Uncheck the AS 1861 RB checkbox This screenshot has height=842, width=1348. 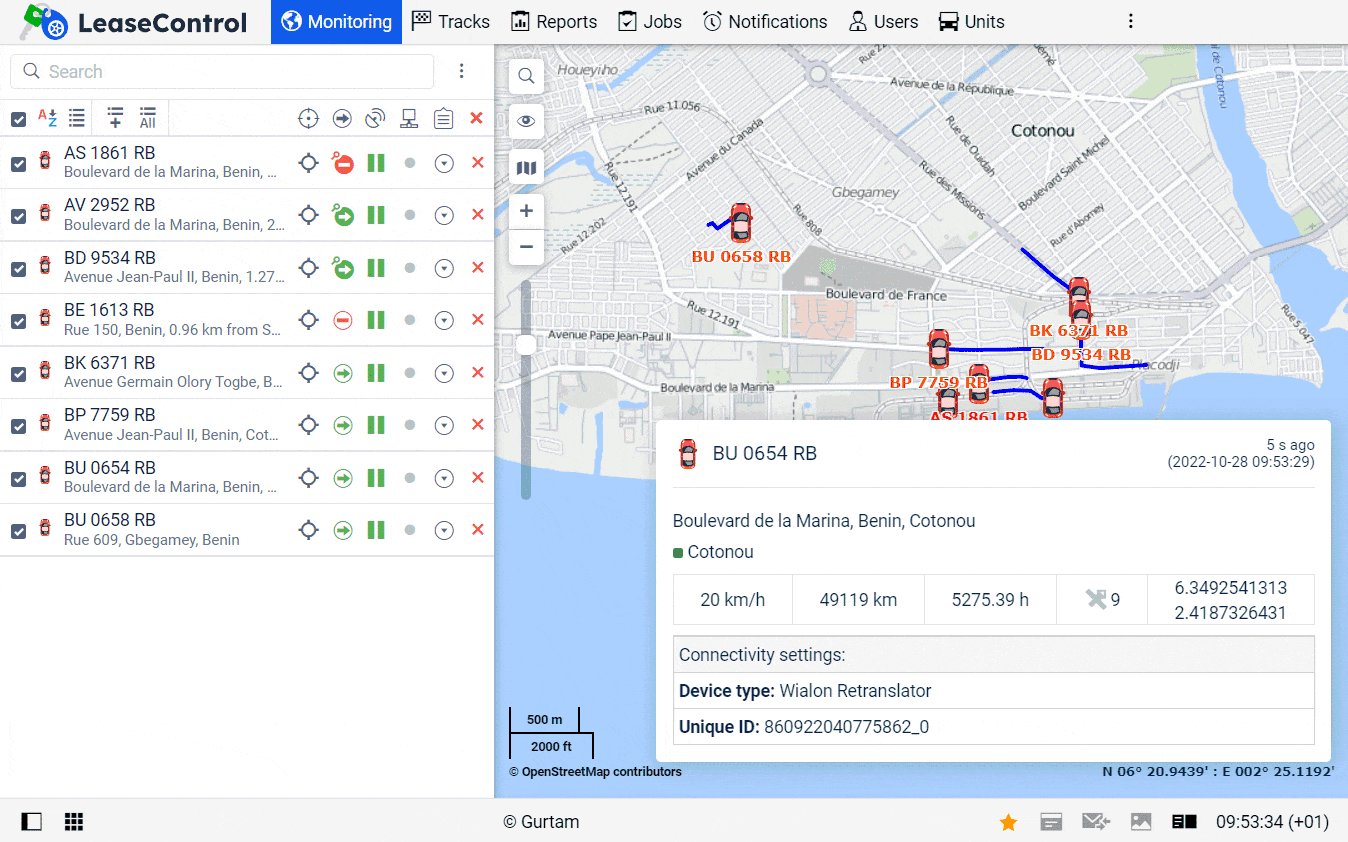(18, 164)
